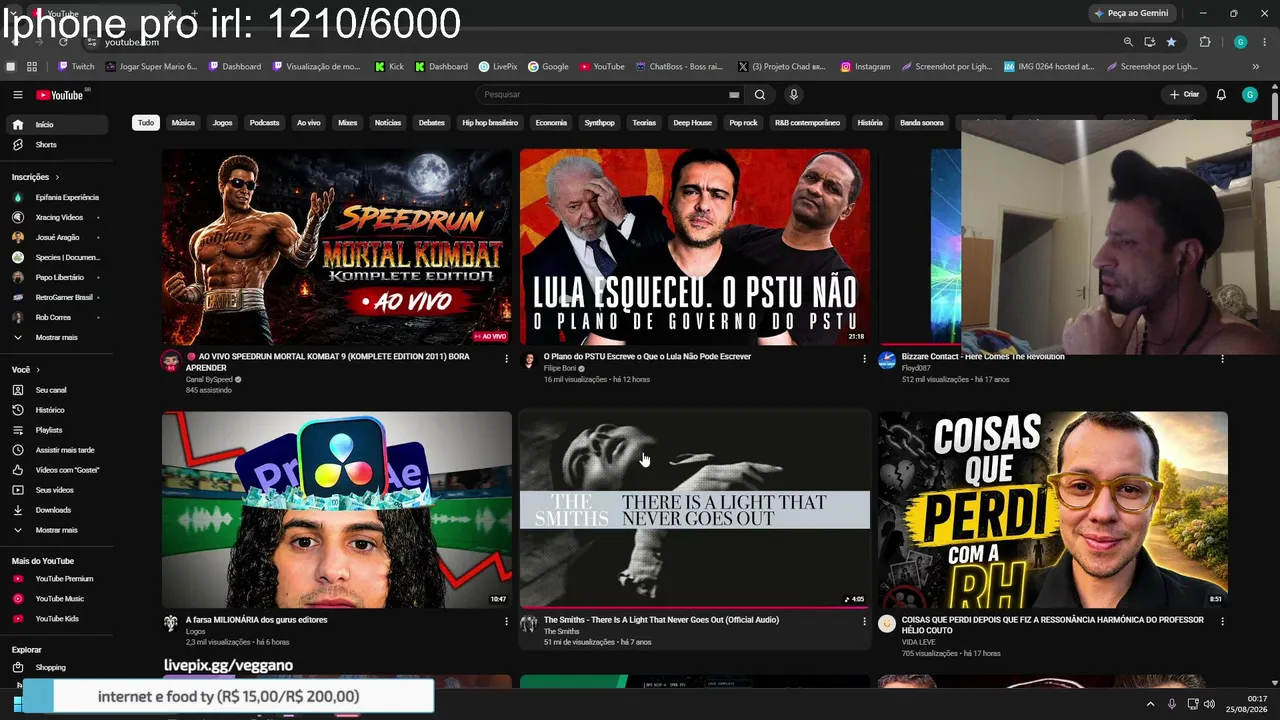Go to YouTube home via the logo
The height and width of the screenshot is (720, 1280).
60,95
